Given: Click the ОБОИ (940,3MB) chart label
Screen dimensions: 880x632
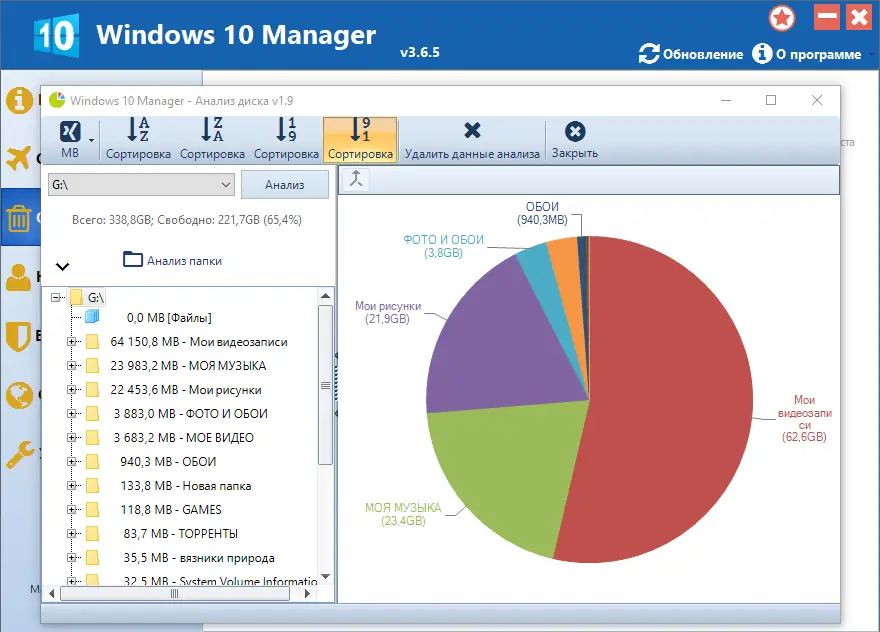Looking at the screenshot, I should pos(542,213).
